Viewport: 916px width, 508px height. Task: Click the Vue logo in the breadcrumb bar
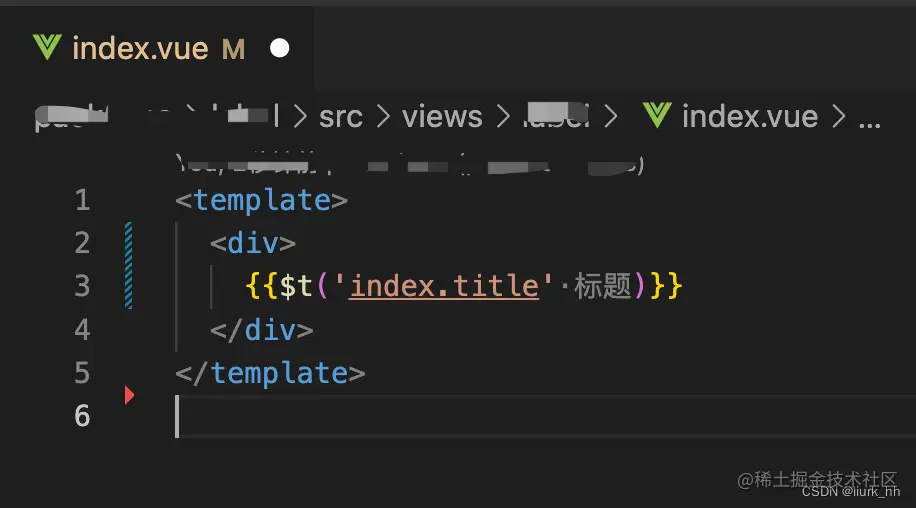tap(656, 116)
